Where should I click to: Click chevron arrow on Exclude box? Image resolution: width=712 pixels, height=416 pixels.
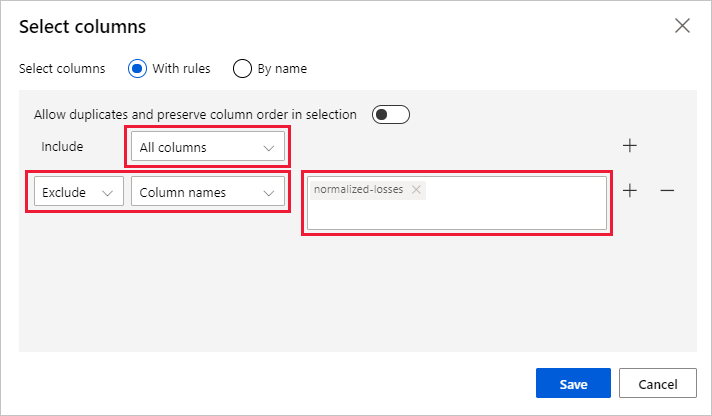[x=107, y=193]
